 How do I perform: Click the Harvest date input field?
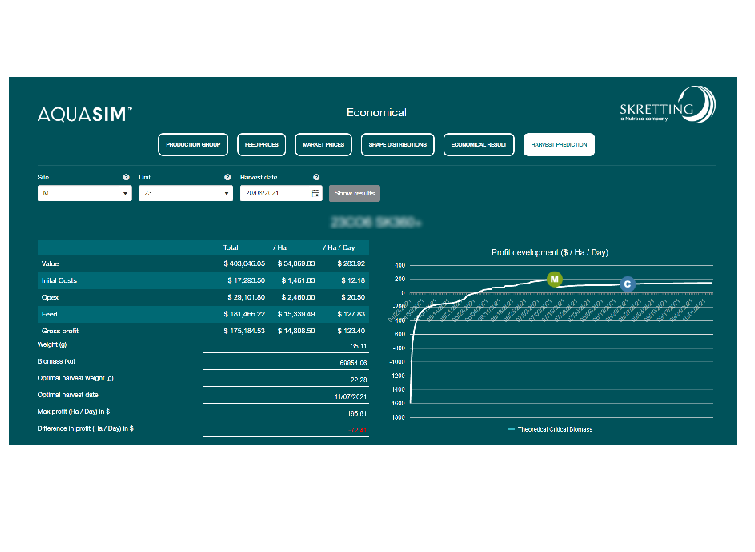pyautogui.click(x=274, y=193)
